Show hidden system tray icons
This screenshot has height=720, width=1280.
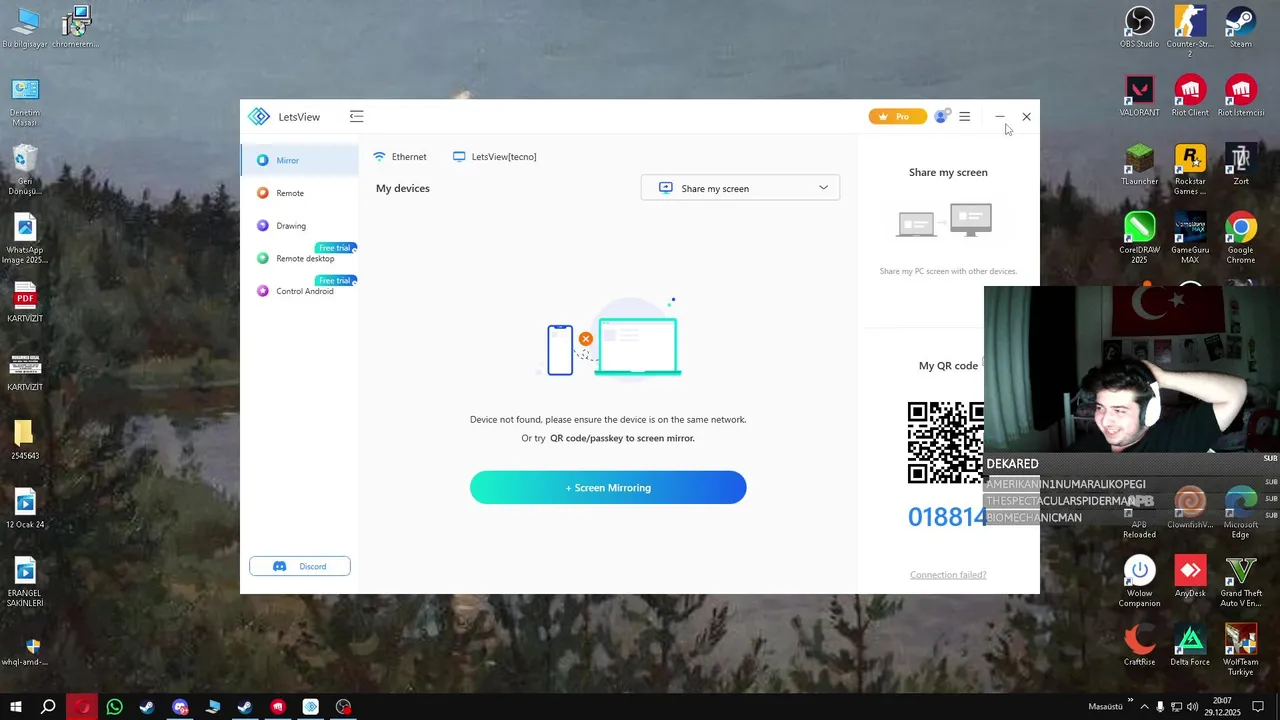point(1145,707)
